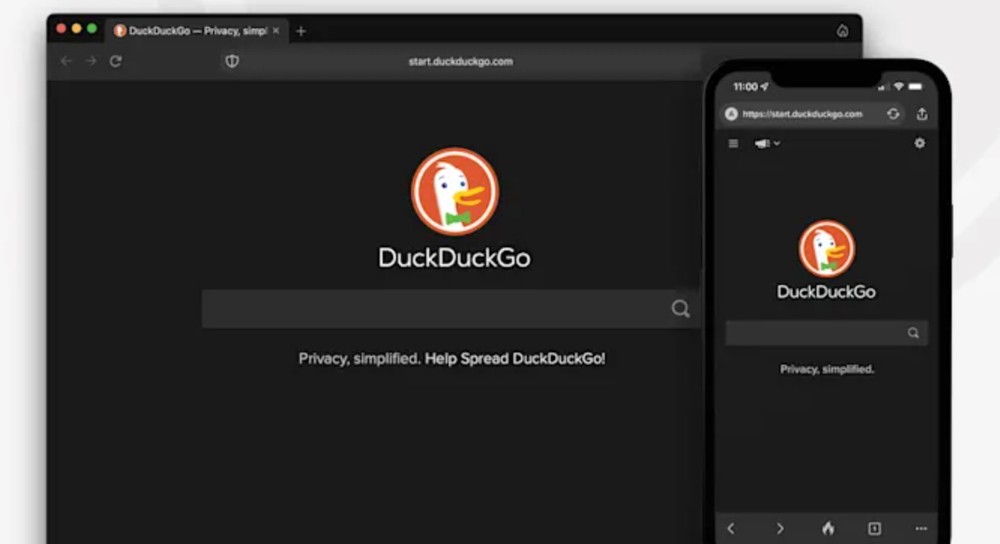Viewport: 1000px width, 544px height.
Task: Select the DuckDuckGo — Privacy, simplified tab
Action: pos(196,31)
